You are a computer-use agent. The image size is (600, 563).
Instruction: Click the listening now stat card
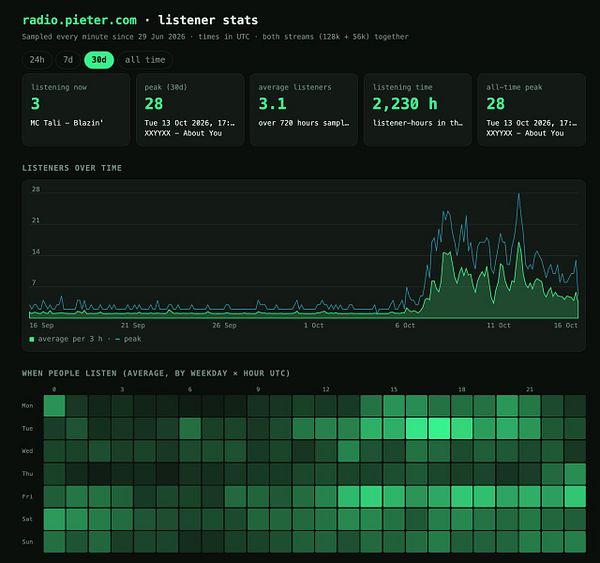pos(76,110)
